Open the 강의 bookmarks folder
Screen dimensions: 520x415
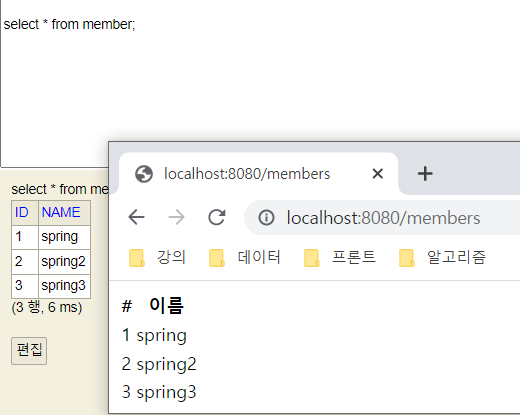coord(157,257)
